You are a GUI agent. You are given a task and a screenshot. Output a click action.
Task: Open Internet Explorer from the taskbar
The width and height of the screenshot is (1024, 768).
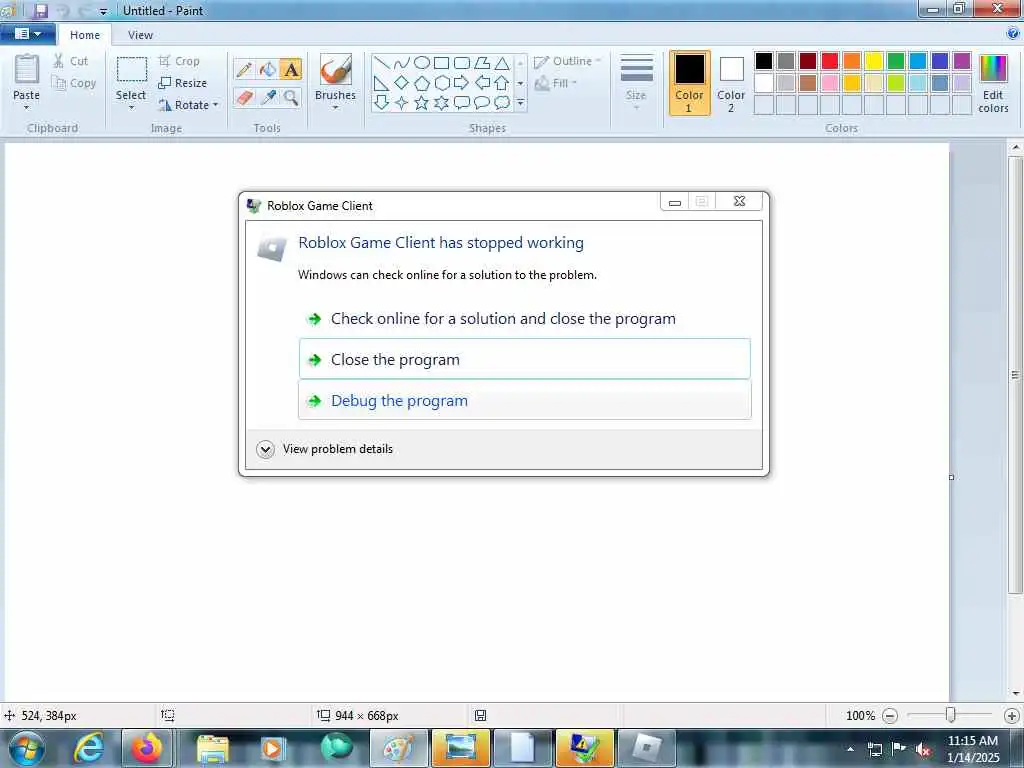click(88, 748)
